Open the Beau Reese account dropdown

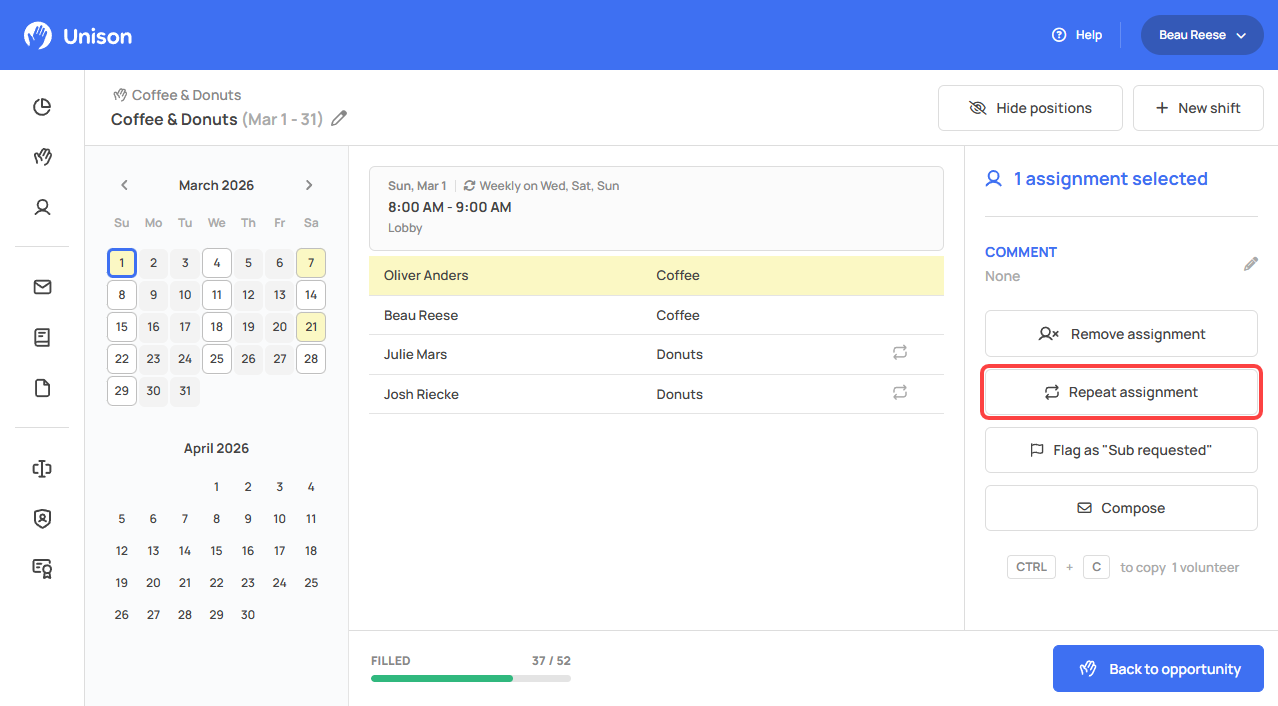point(1202,35)
